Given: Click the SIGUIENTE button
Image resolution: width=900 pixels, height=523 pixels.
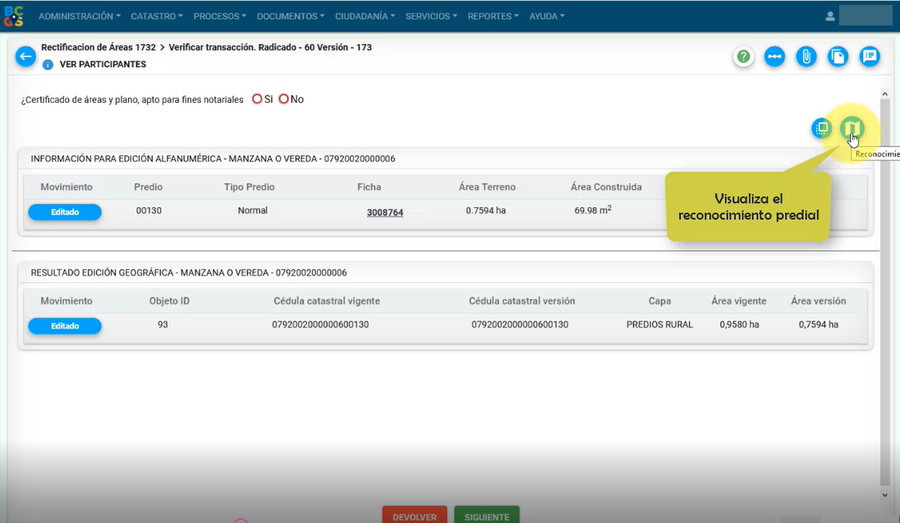Looking at the screenshot, I should (x=486, y=516).
